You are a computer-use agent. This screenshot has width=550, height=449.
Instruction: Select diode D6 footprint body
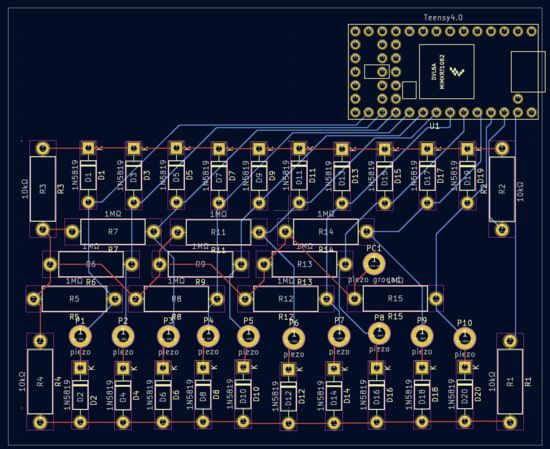point(163,395)
